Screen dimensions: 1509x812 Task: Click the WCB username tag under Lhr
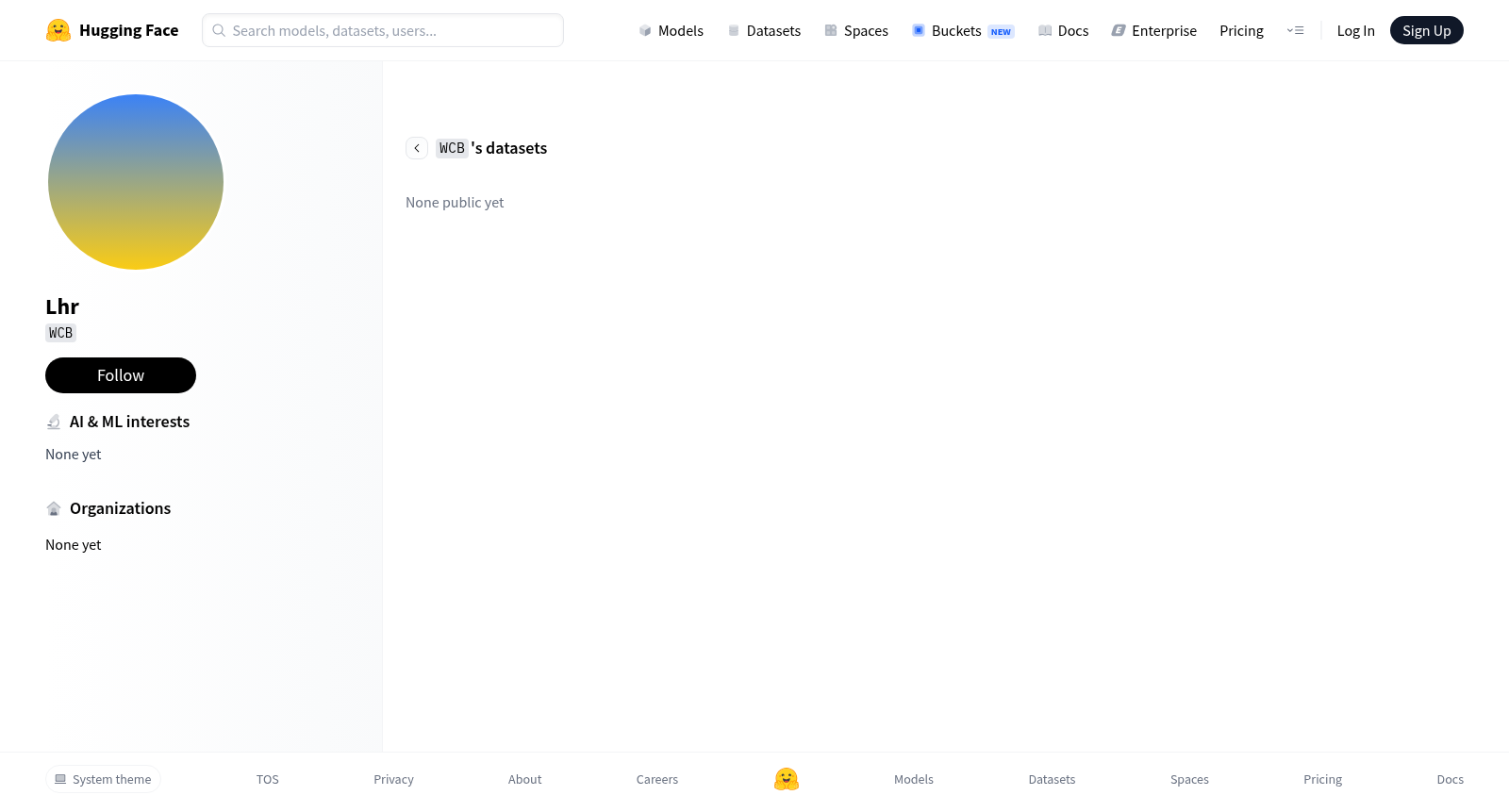click(x=60, y=333)
